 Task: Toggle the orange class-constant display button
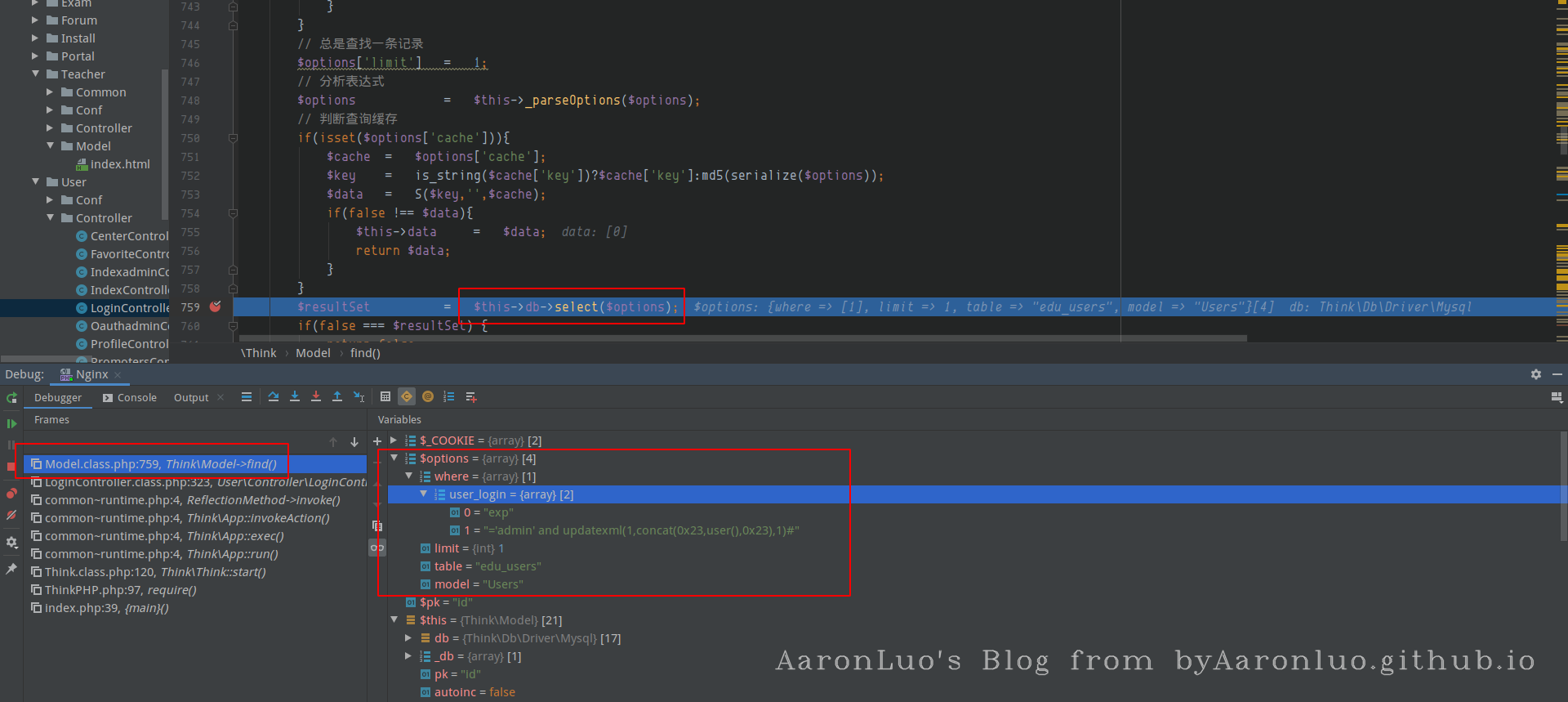point(407,397)
